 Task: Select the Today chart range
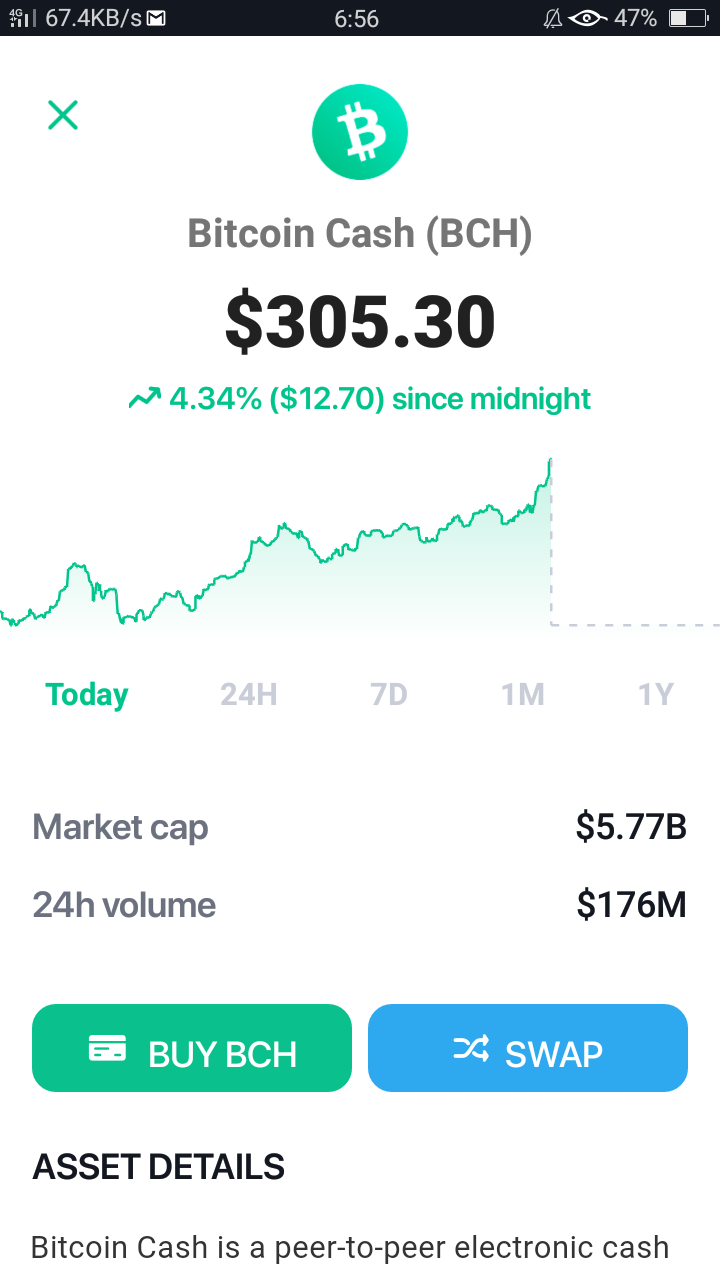click(x=87, y=694)
